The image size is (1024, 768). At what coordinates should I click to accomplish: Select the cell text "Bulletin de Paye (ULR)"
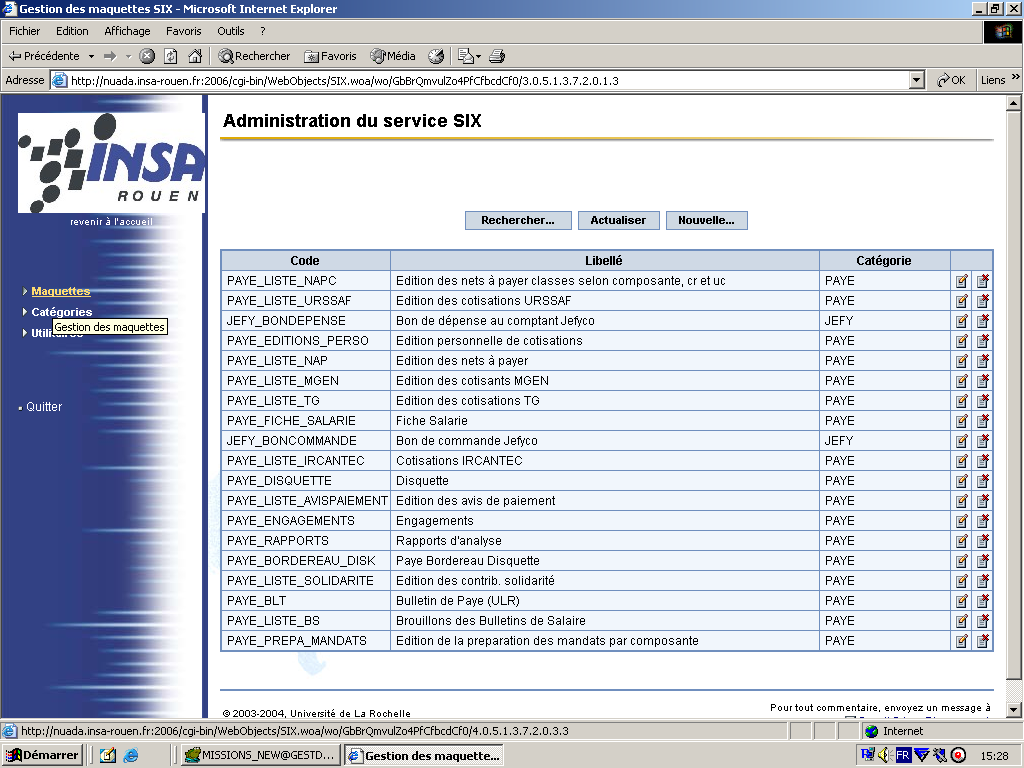458,601
